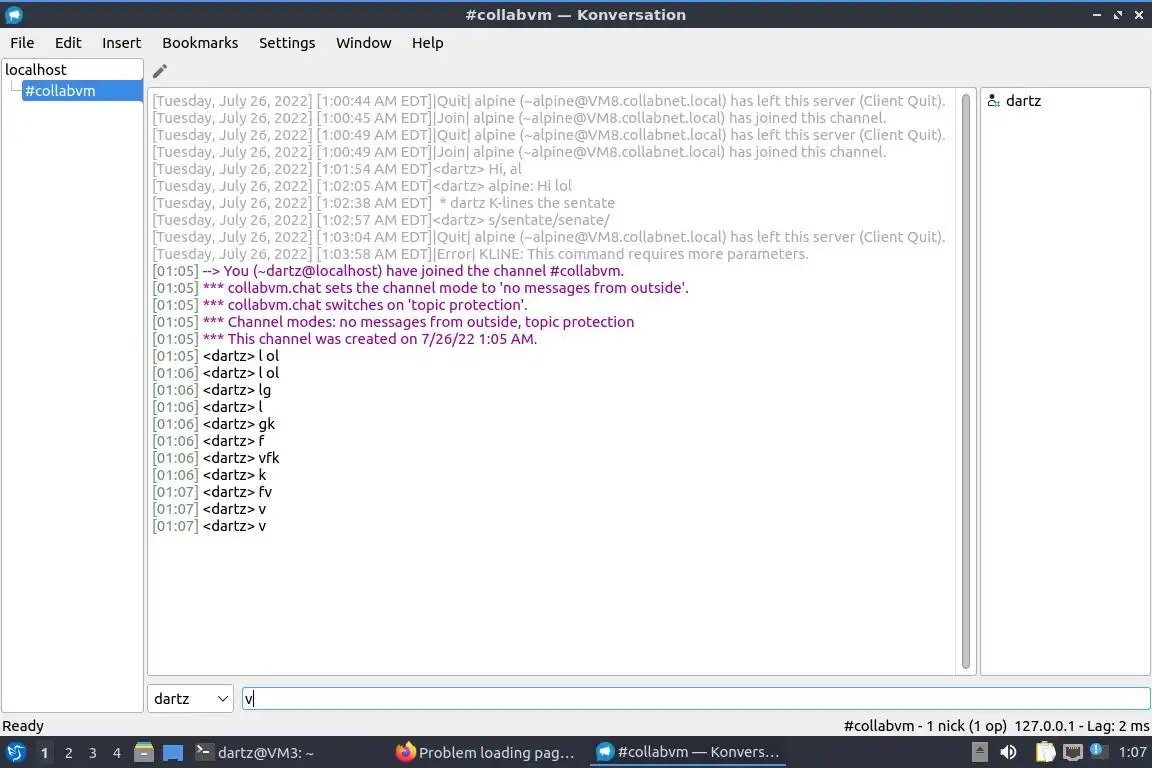This screenshot has width=1152, height=768.
Task: Click the Firefox icon in the taskbar
Action: pyautogui.click(x=405, y=752)
